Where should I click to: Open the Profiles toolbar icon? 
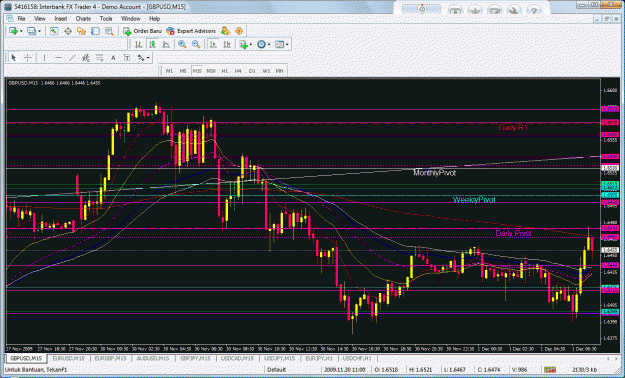[31, 31]
